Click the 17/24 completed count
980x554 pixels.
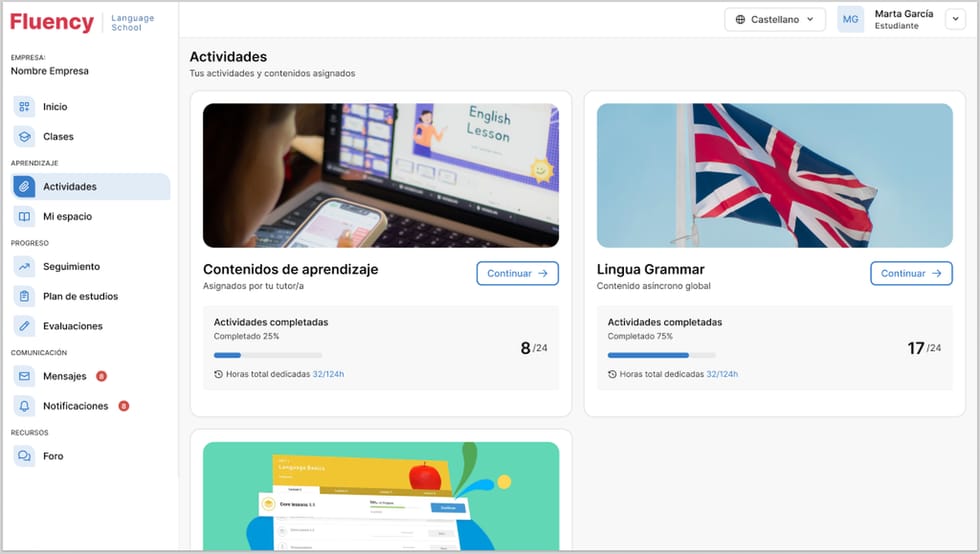tap(924, 348)
